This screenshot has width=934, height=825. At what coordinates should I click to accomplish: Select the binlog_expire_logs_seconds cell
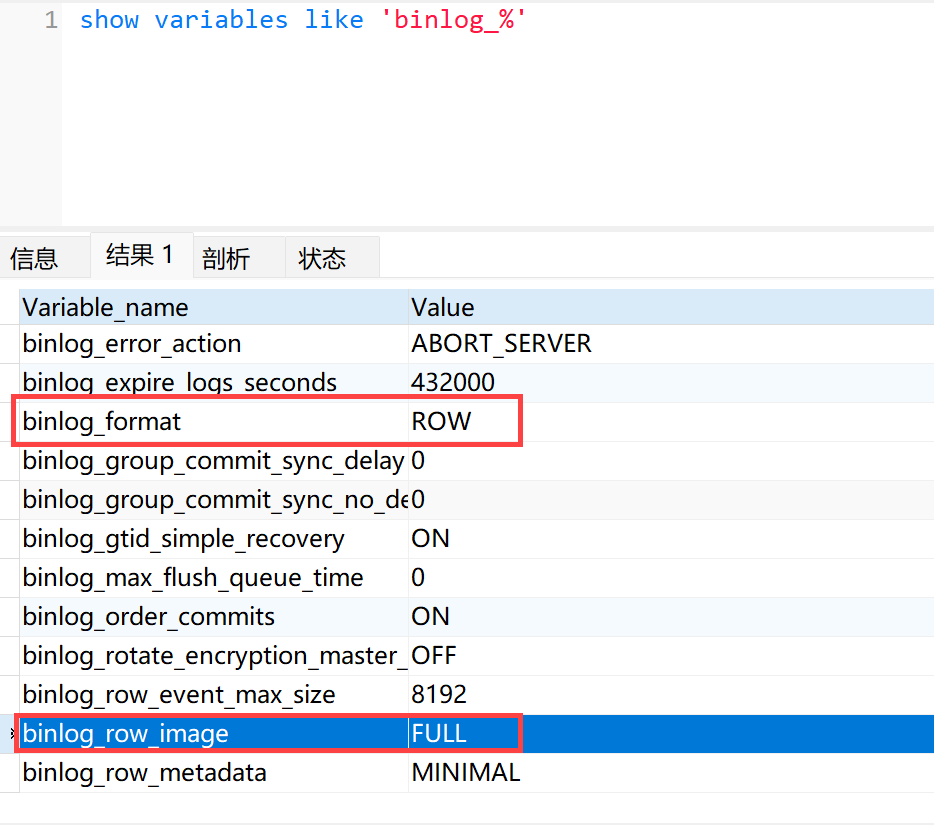pos(214,382)
